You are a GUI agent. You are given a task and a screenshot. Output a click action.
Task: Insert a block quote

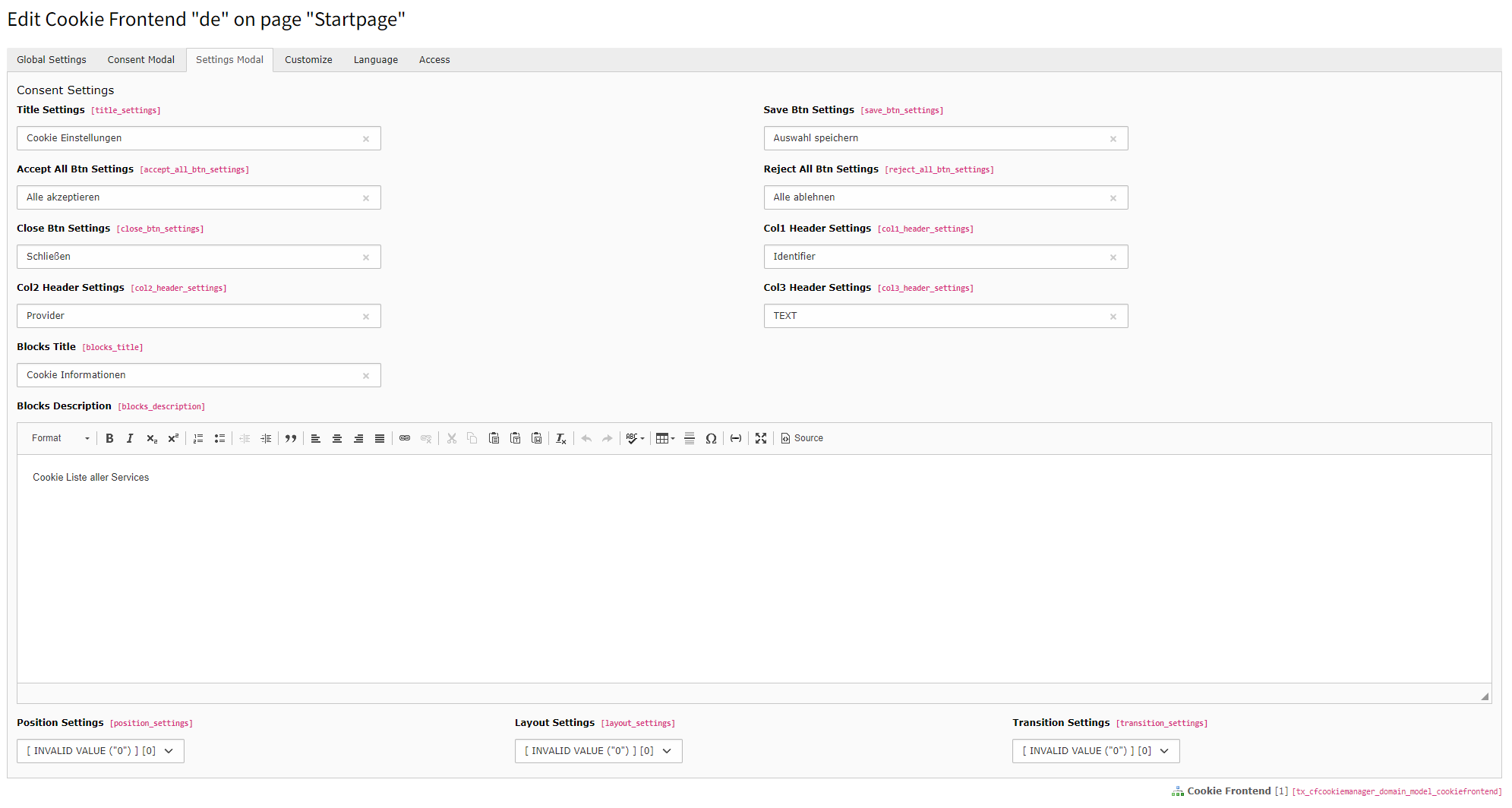click(x=291, y=438)
